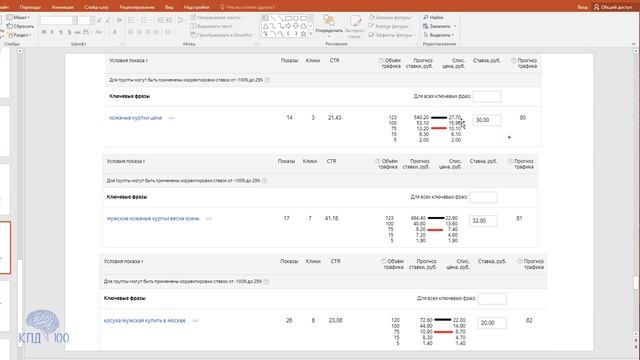Open Эффекты фигуры effects dropdown
640x360 pixels.
coord(391,35)
